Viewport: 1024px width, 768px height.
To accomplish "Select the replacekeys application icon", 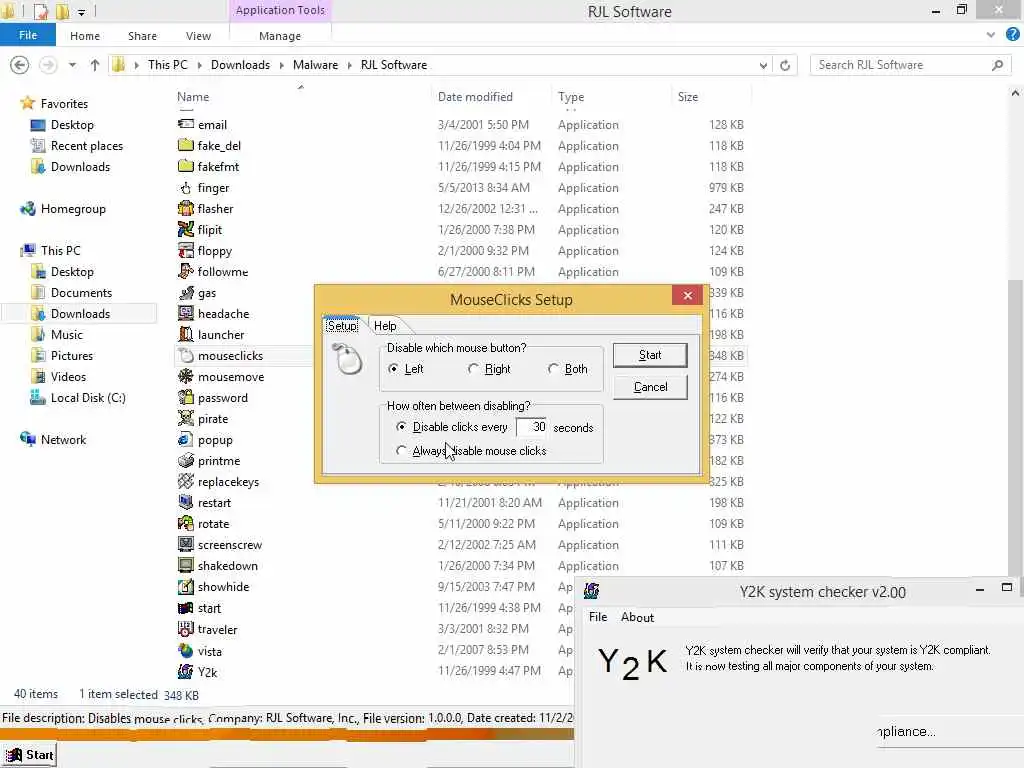I will coord(186,481).
